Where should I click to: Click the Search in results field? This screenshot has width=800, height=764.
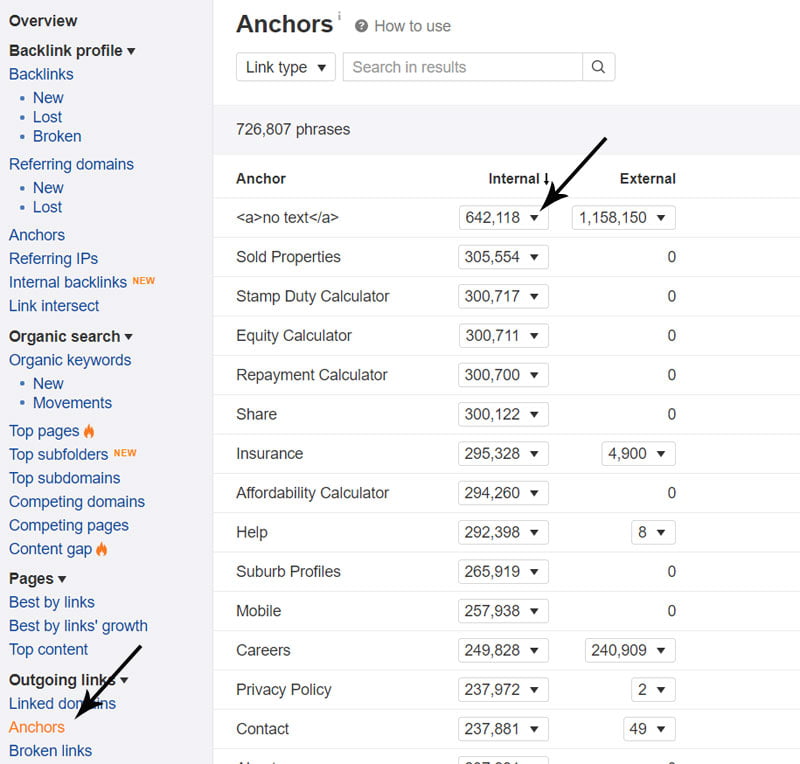(462, 67)
